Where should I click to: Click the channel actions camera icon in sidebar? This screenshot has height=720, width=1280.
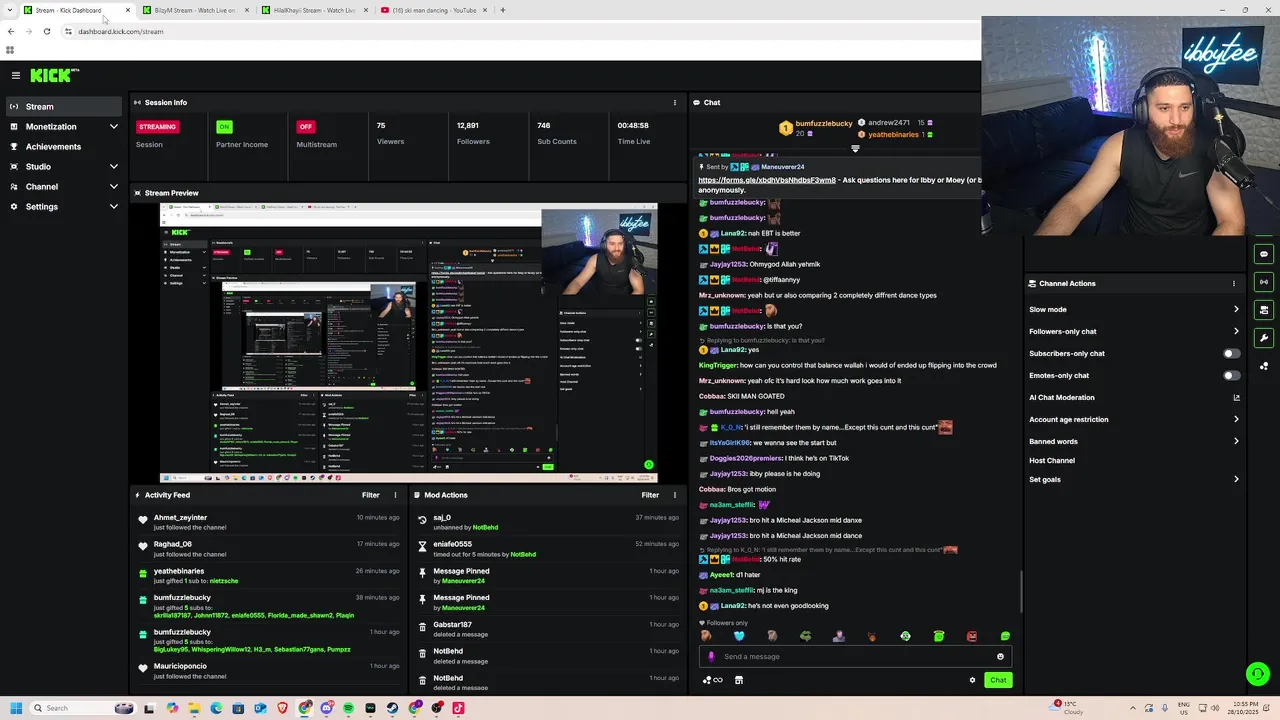1264,310
